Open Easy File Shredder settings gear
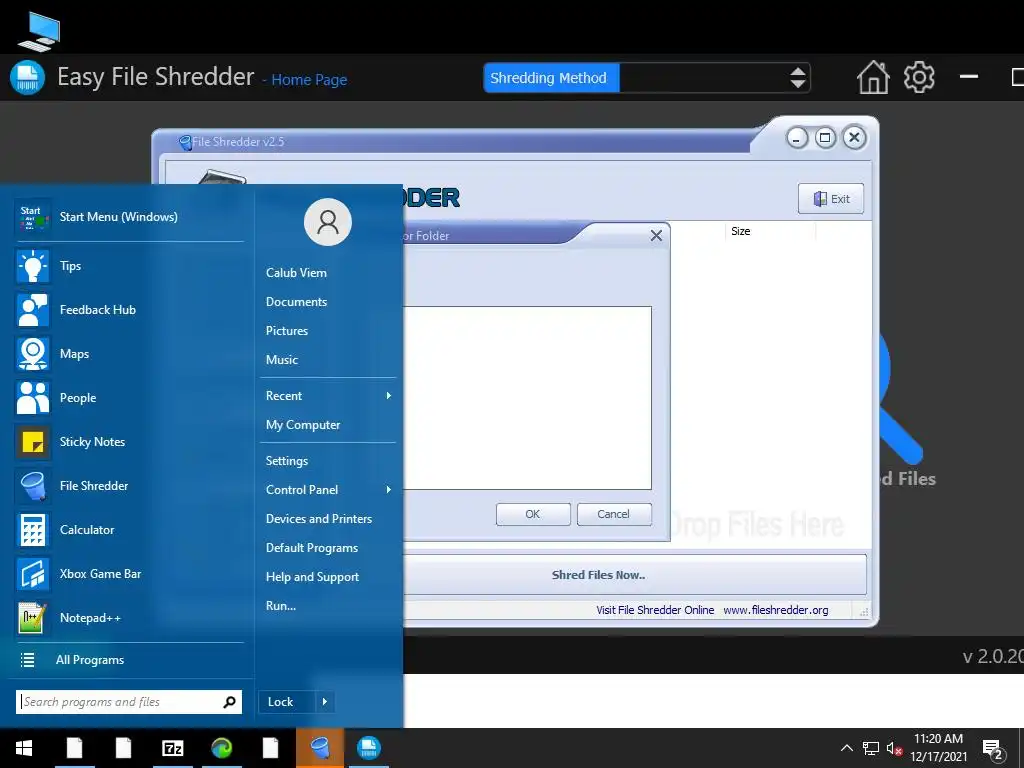This screenshot has width=1024, height=768. coord(919,77)
